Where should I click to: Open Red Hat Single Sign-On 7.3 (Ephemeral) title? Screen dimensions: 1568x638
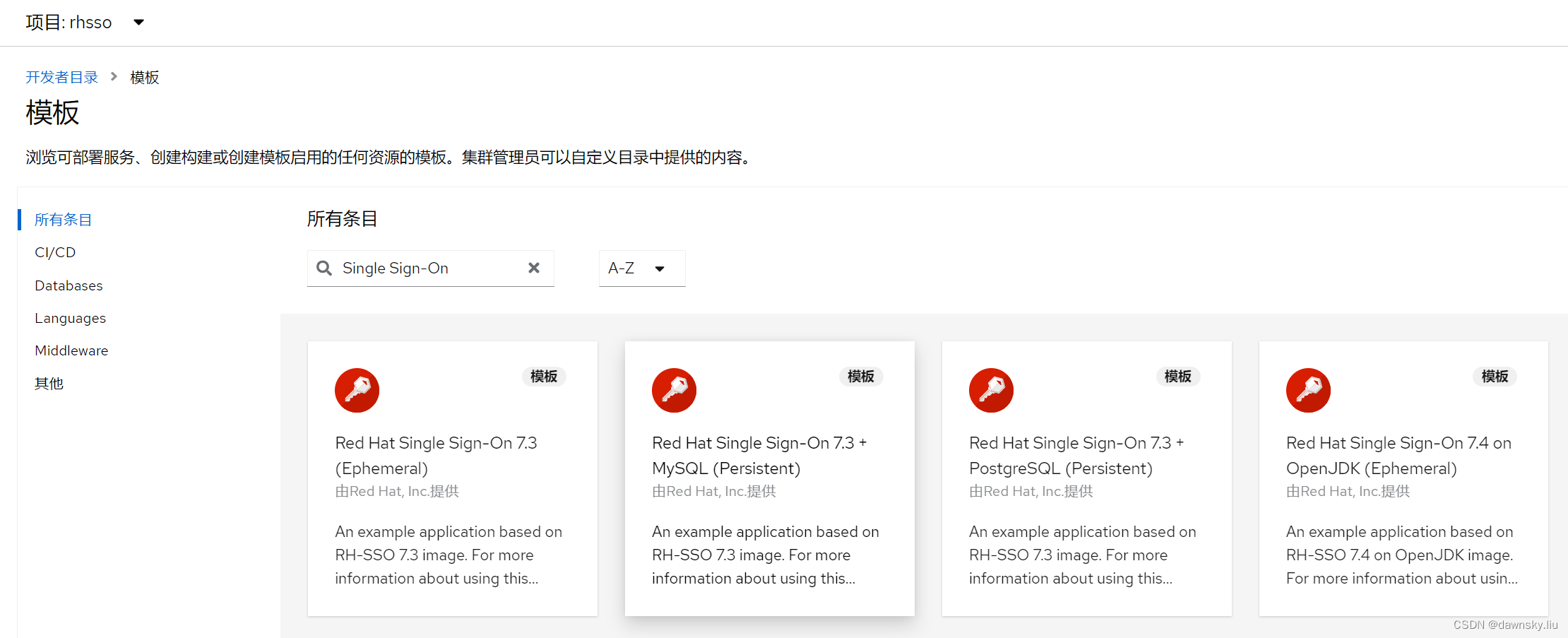point(436,456)
